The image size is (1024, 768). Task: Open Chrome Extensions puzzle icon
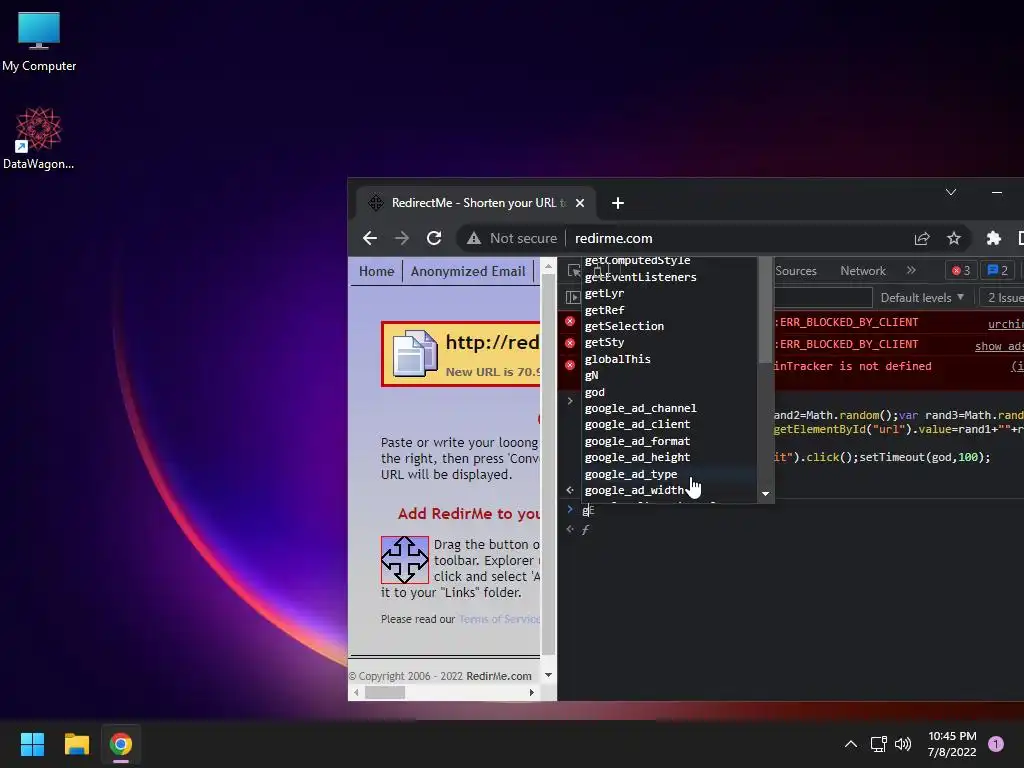993,238
